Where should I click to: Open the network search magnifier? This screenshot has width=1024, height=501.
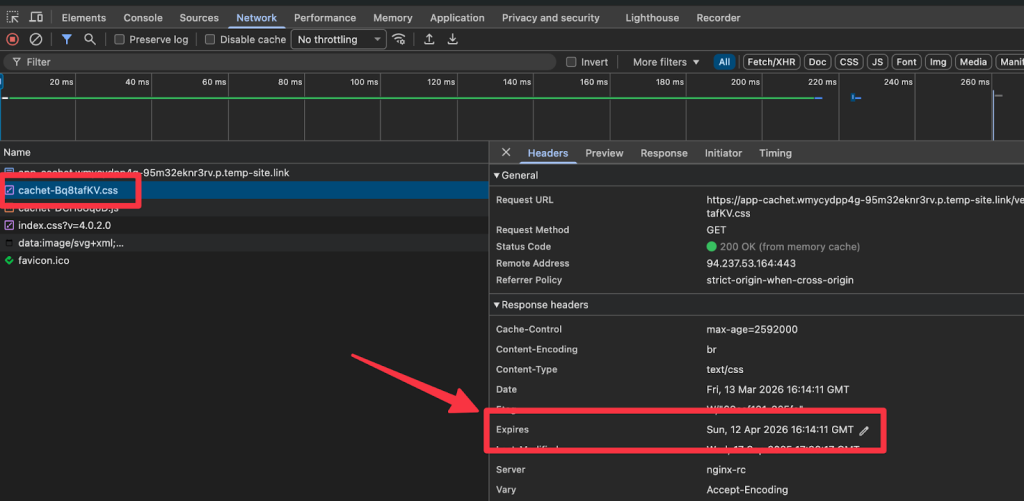coord(90,39)
